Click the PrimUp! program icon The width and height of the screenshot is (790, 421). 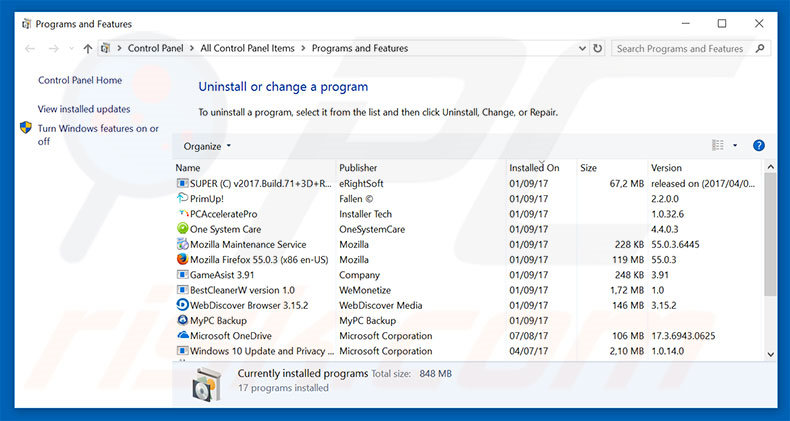(x=182, y=198)
